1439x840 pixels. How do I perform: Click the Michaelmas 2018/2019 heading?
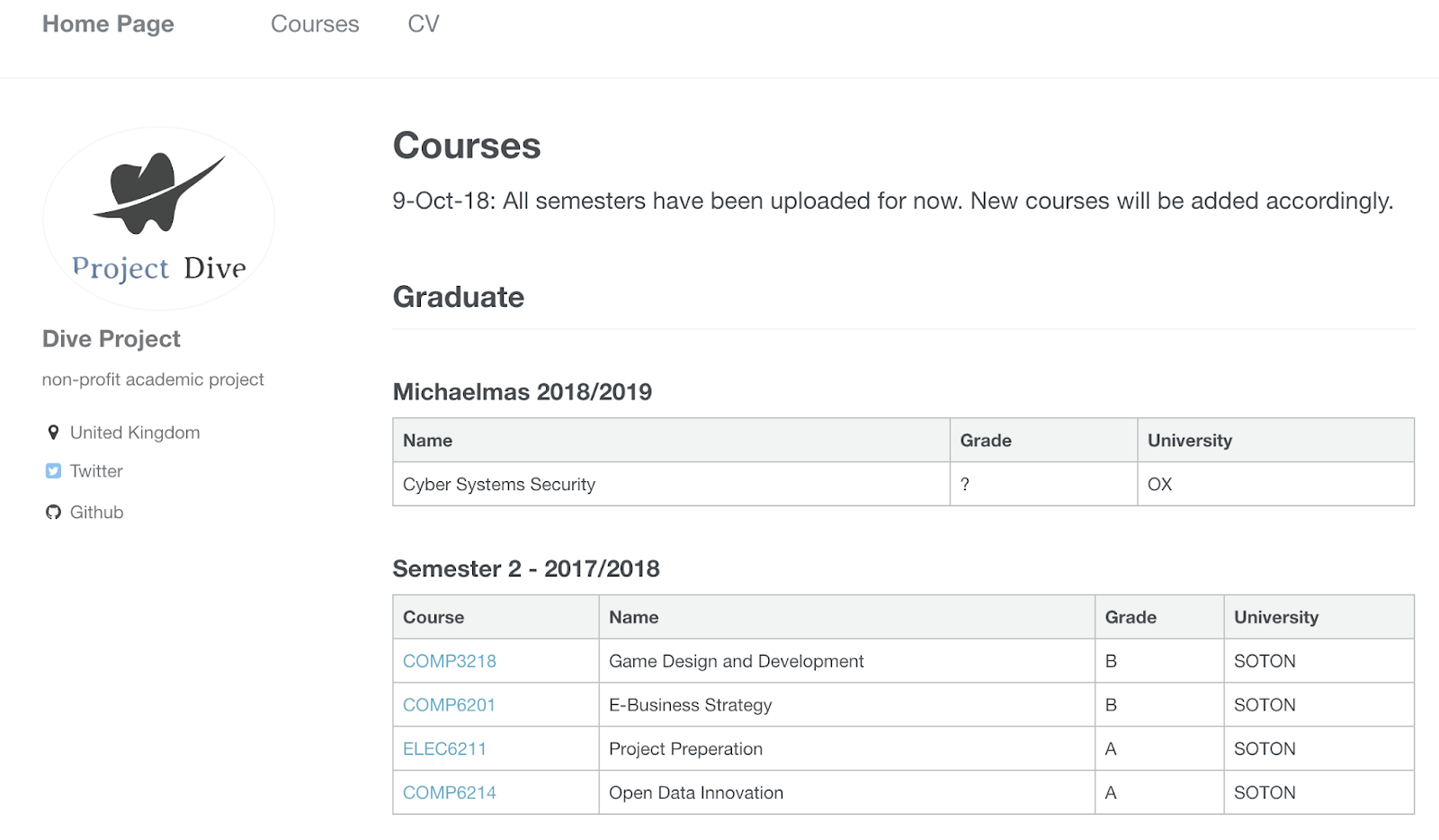(x=523, y=392)
